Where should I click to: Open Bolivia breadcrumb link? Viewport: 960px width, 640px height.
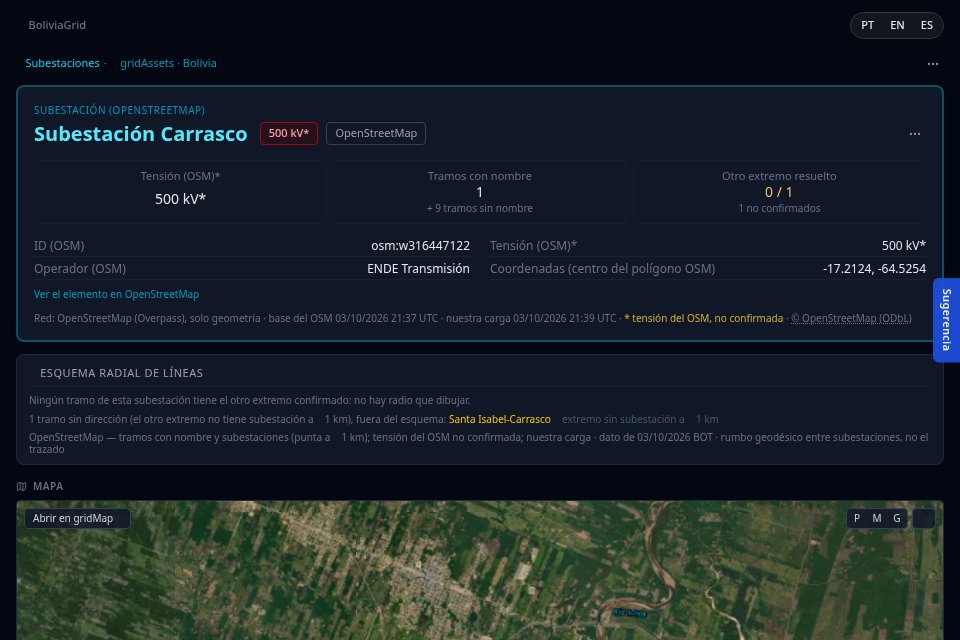(x=200, y=63)
